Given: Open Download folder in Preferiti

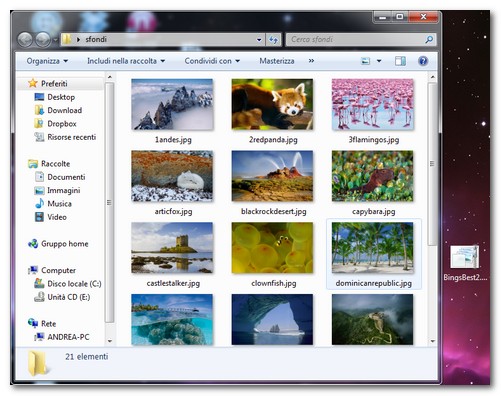Looking at the screenshot, I should (x=64, y=110).
